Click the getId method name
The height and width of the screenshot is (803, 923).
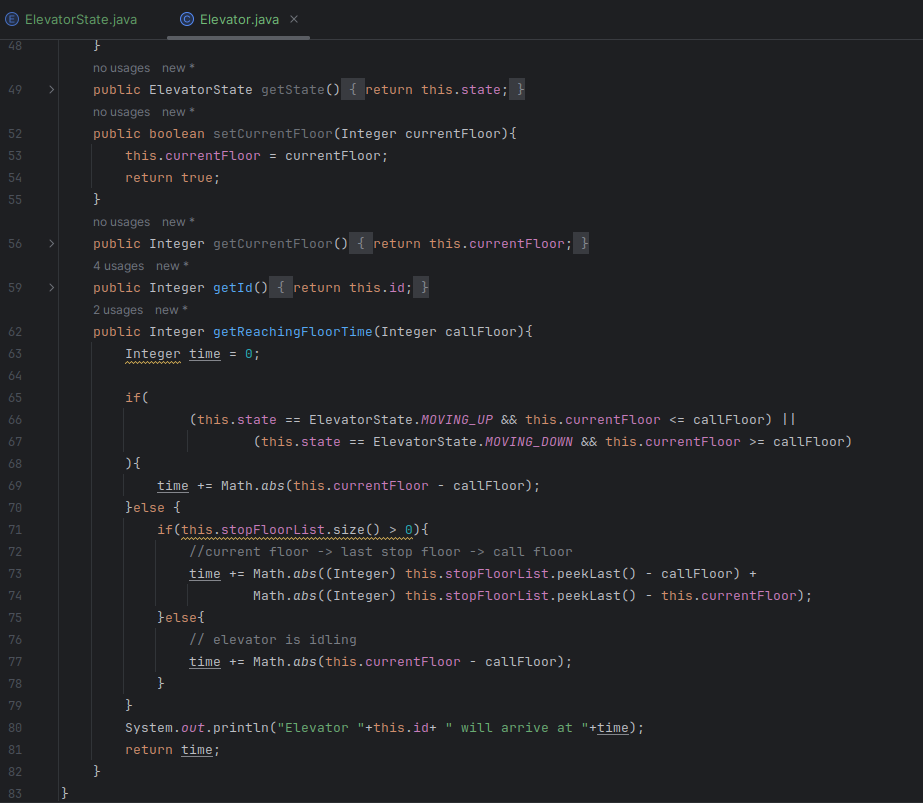point(233,288)
